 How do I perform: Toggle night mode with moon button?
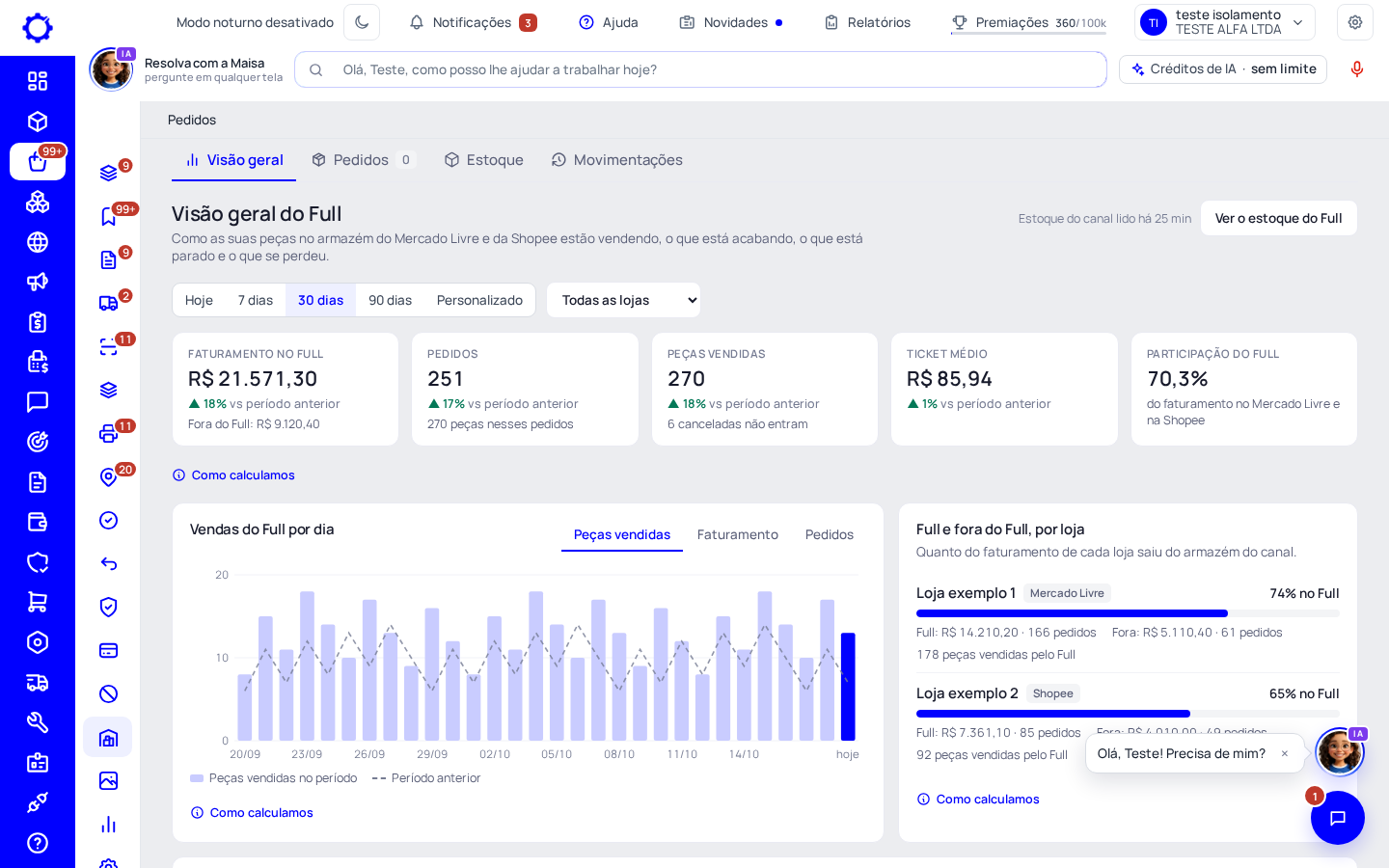click(x=362, y=22)
